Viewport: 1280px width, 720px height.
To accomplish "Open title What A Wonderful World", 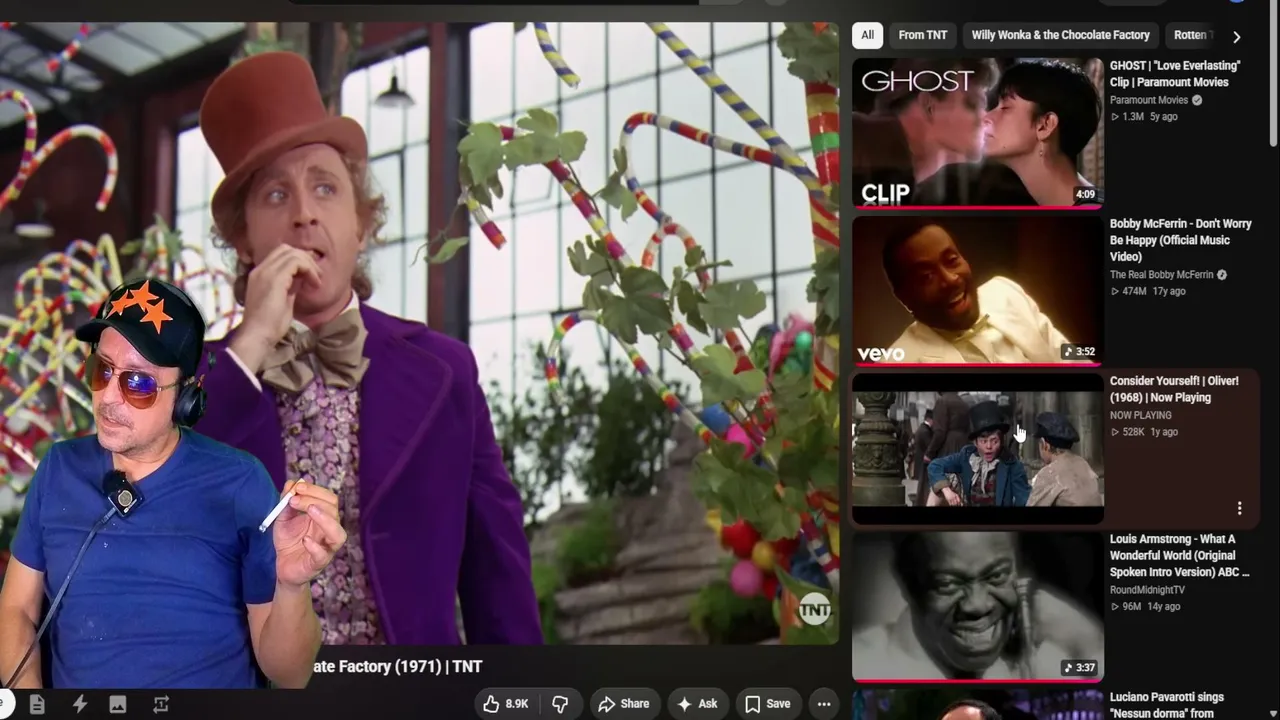I will [x=1180, y=555].
